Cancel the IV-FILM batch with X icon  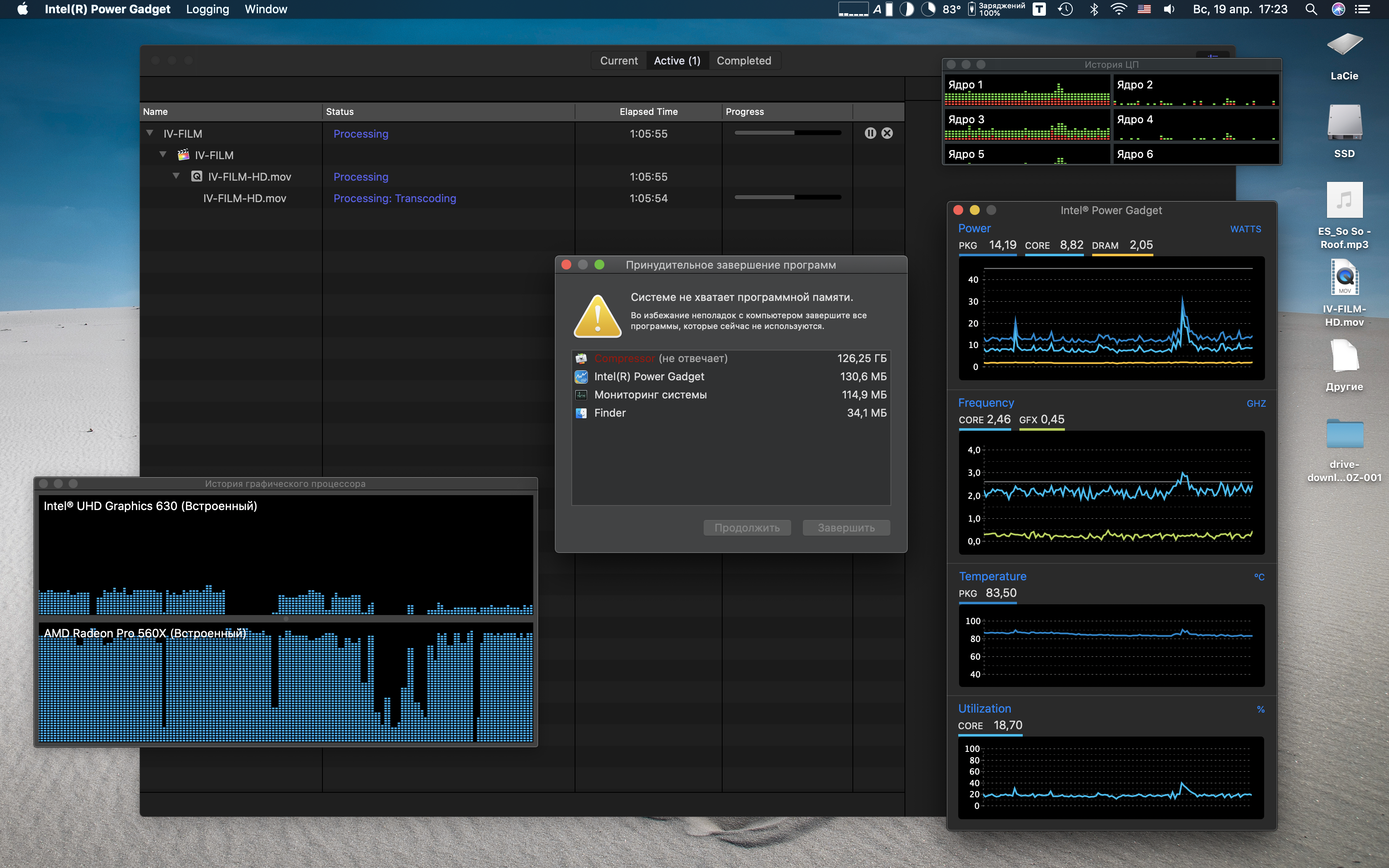click(888, 133)
